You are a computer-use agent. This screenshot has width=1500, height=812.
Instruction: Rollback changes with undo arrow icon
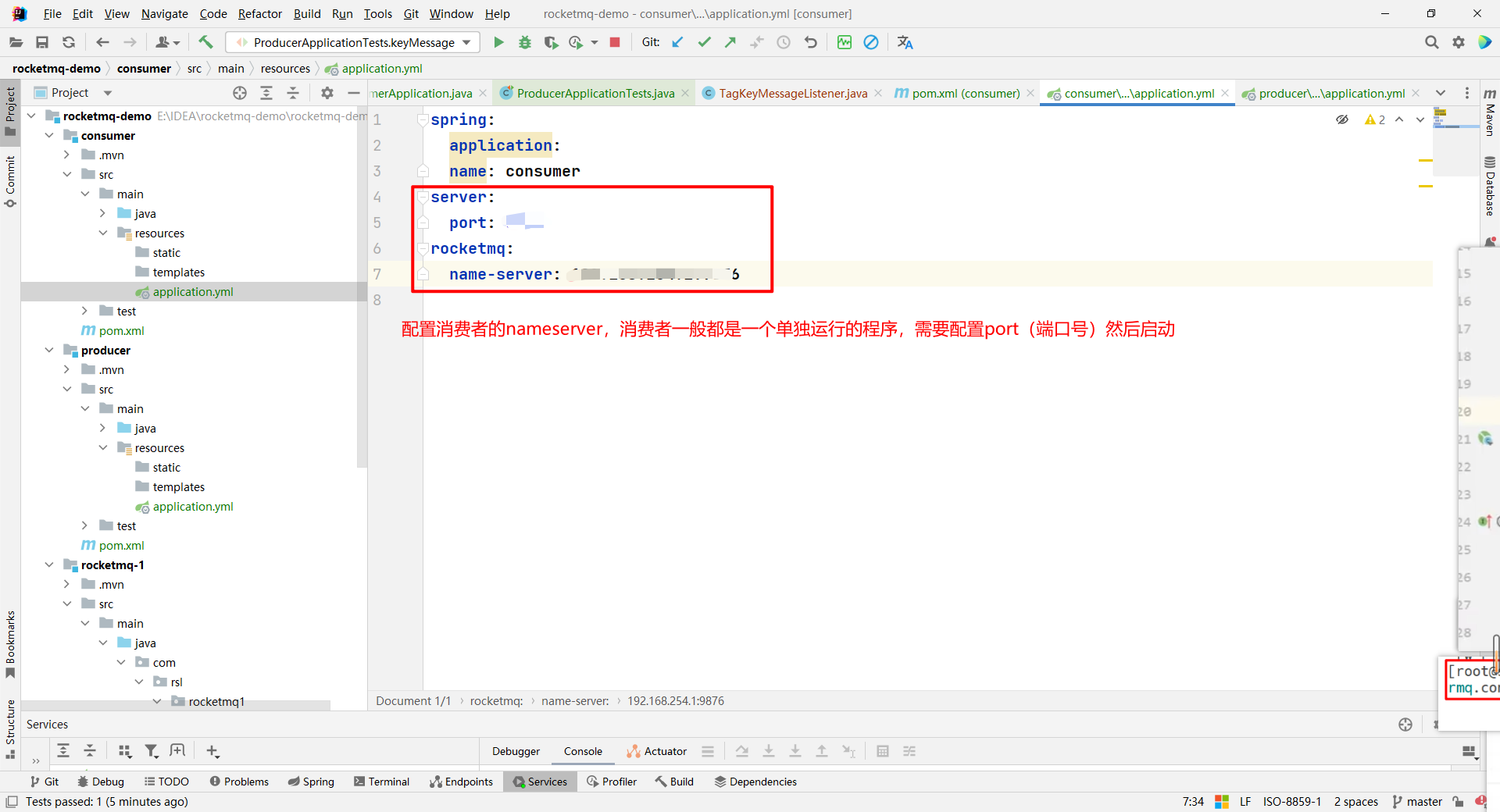click(810, 42)
